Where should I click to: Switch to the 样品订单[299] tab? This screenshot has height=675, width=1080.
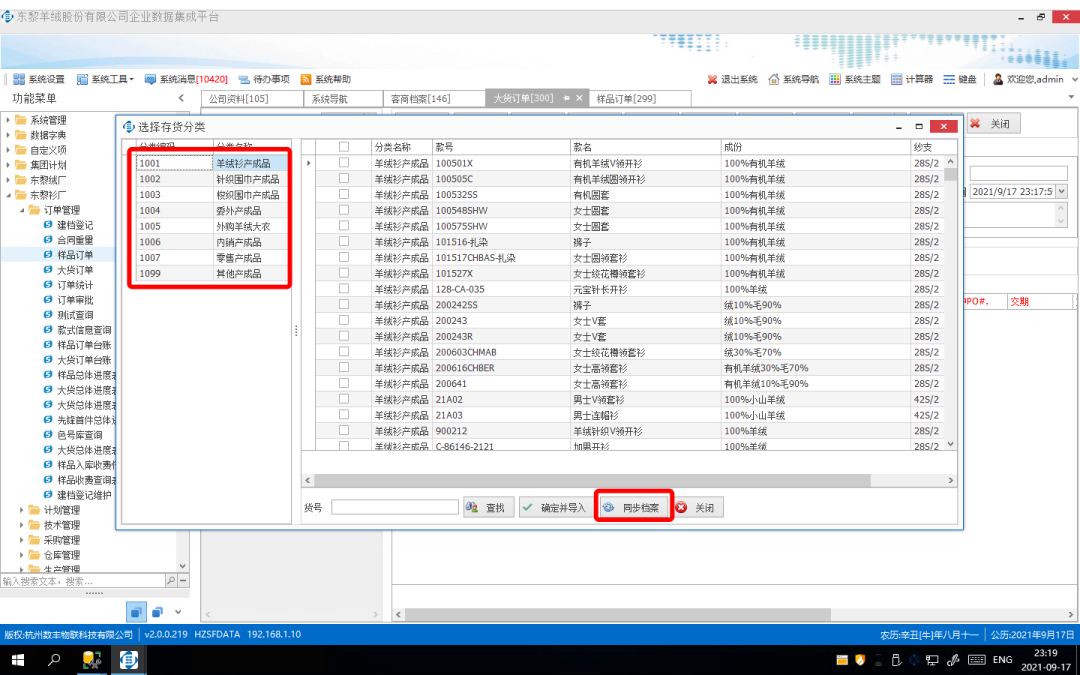[x=625, y=99]
